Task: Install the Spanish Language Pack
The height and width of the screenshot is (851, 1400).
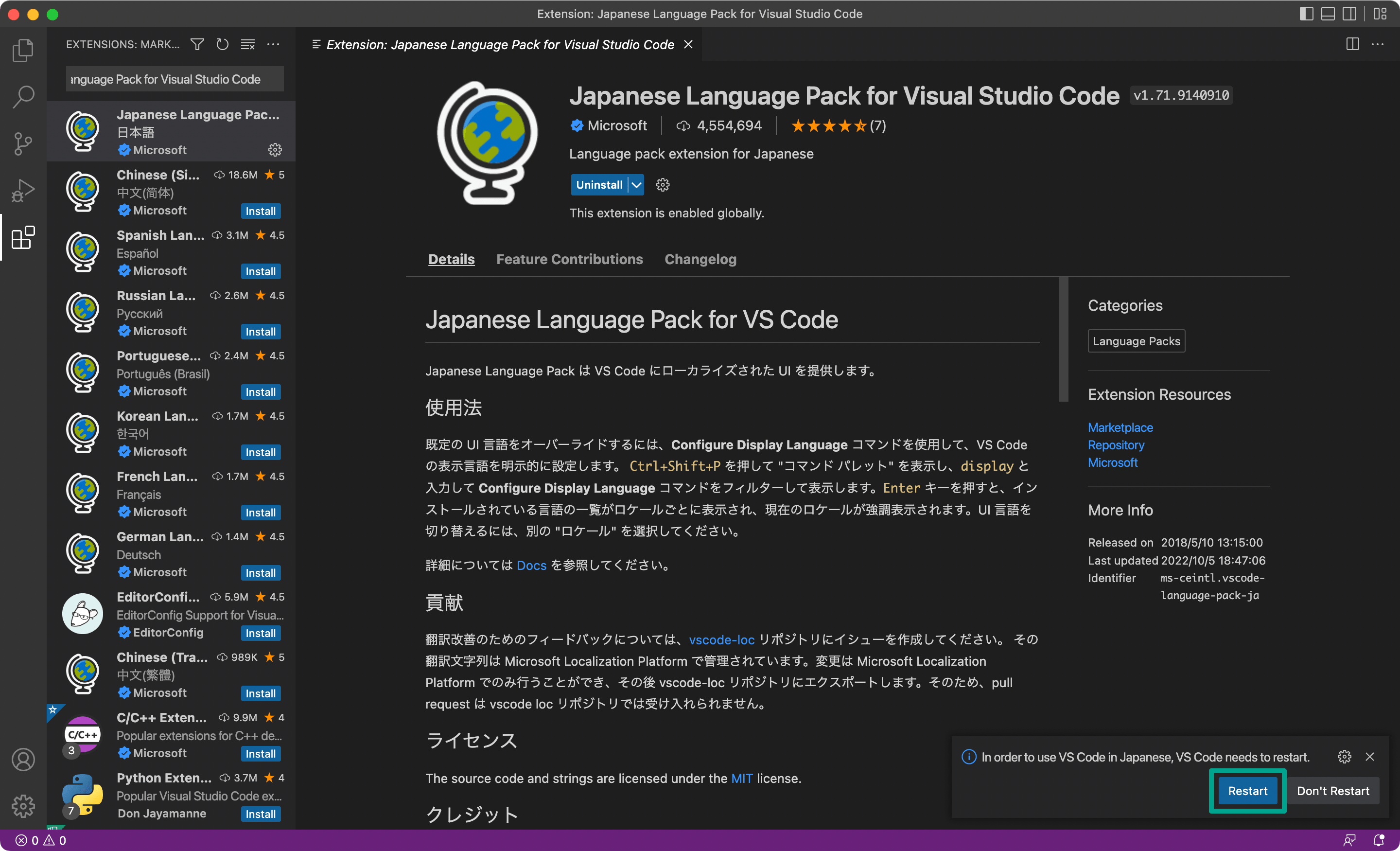Action: click(x=260, y=271)
